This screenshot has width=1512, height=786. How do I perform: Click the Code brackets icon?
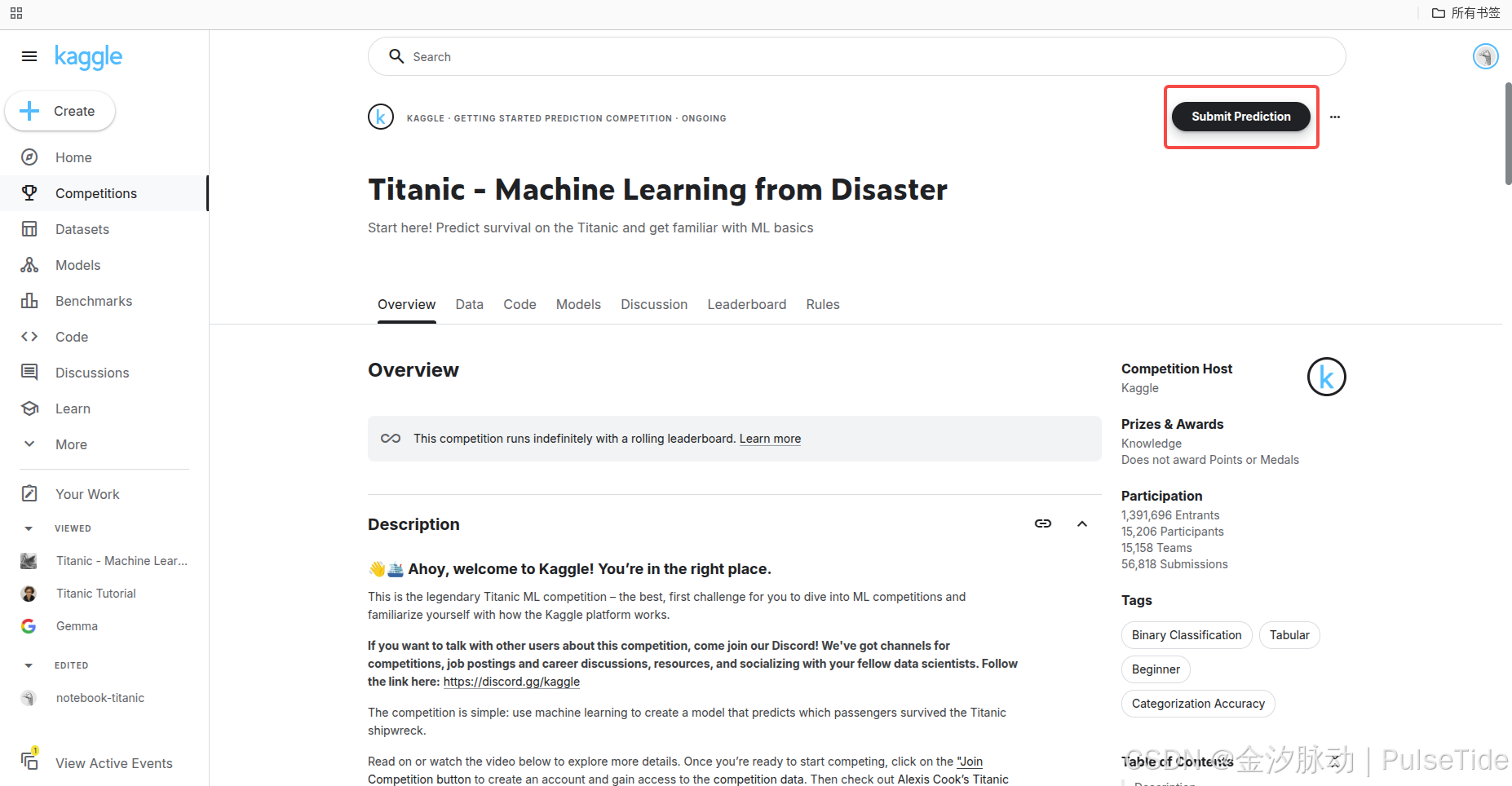tap(29, 337)
